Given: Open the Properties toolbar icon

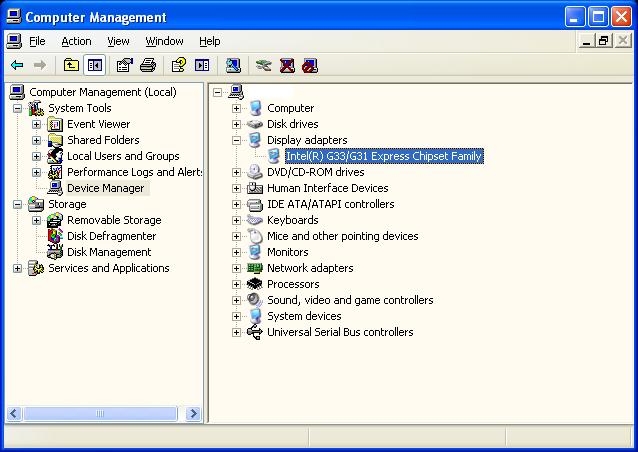Looking at the screenshot, I should pyautogui.click(x=125, y=65).
